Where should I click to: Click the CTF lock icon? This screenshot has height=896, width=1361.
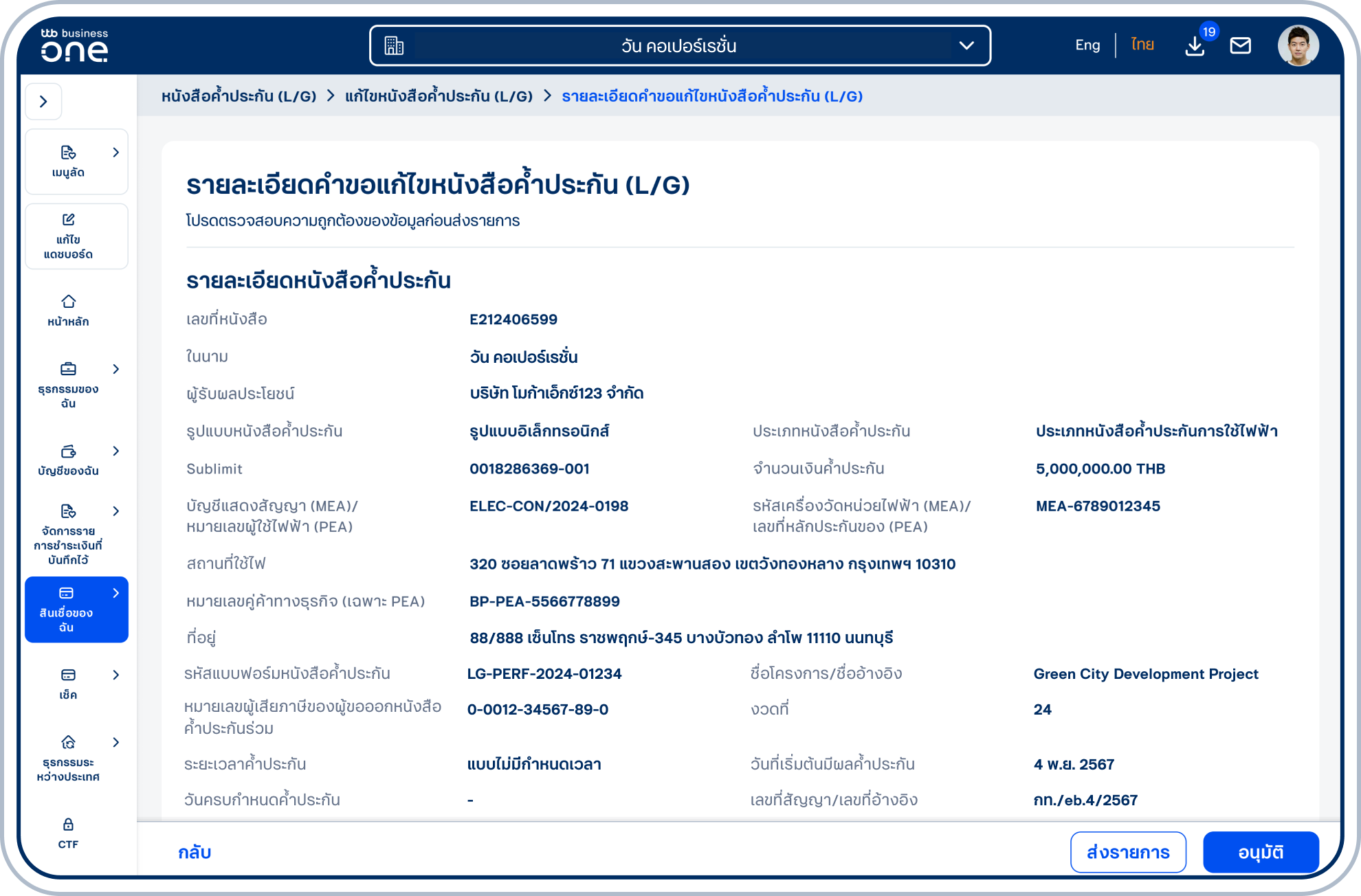tap(67, 823)
